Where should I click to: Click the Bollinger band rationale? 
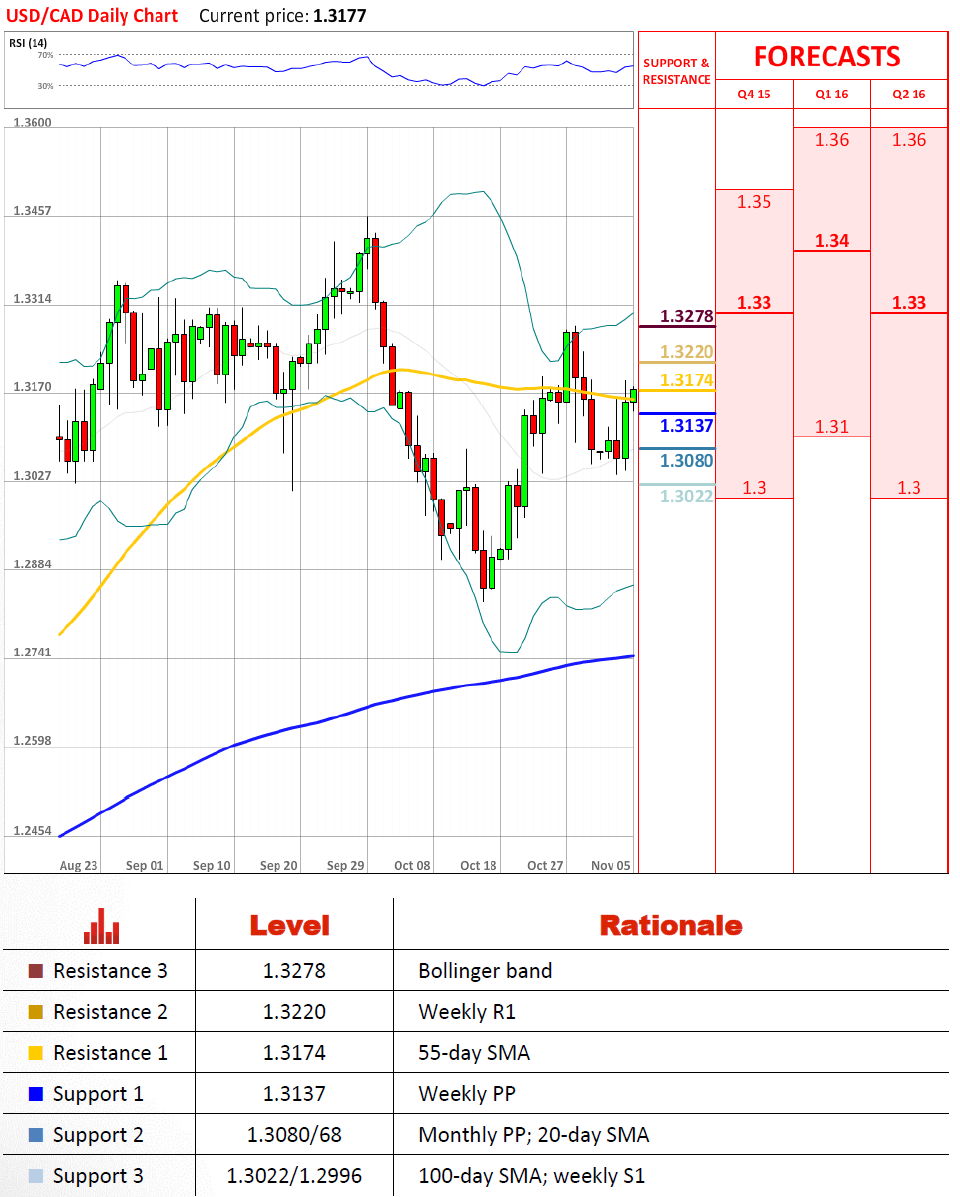[485, 971]
